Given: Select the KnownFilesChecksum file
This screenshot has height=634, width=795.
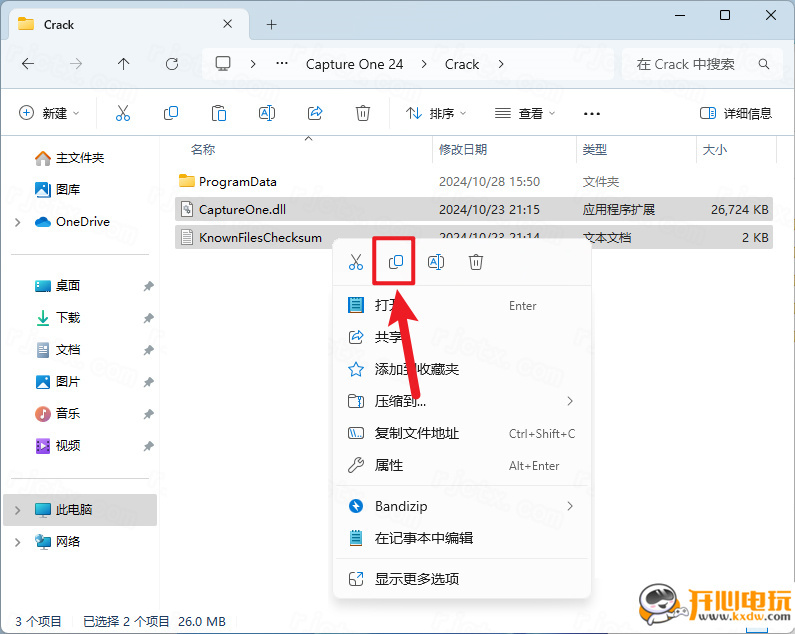Looking at the screenshot, I should coord(474,237).
